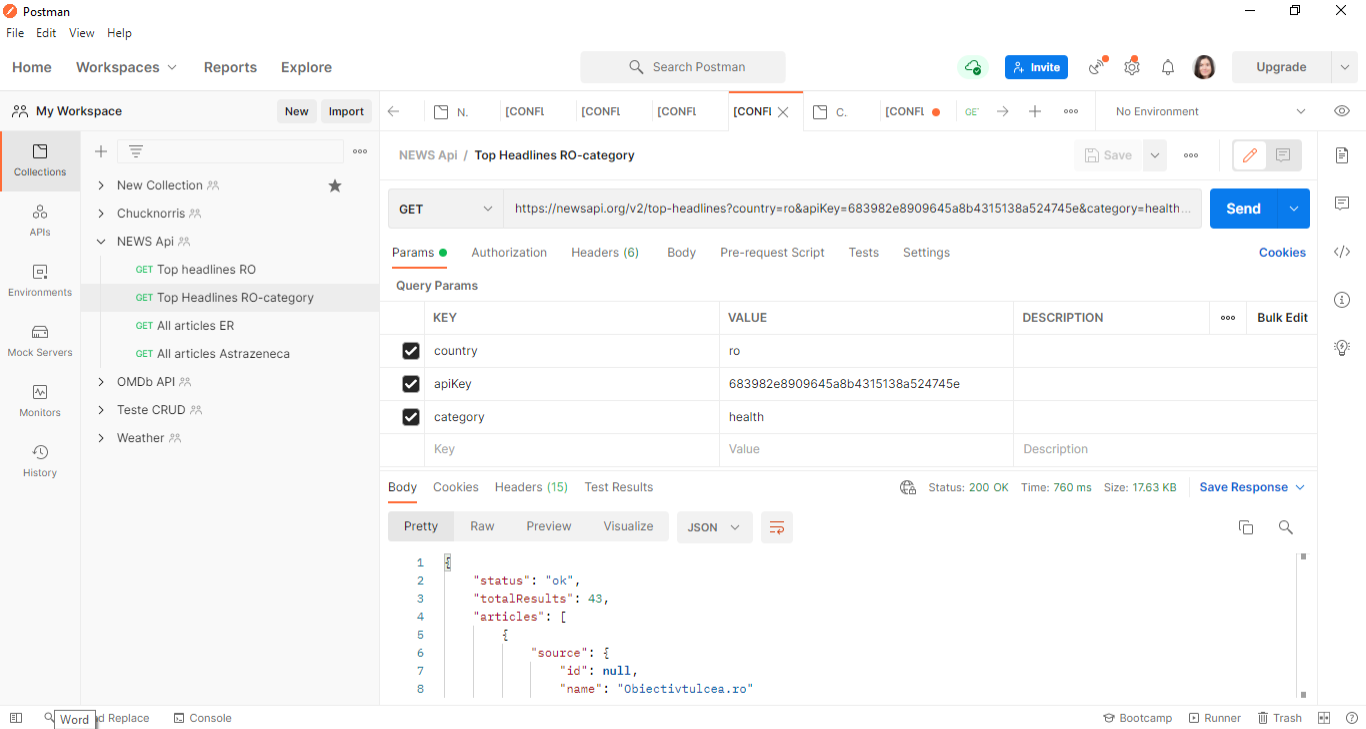Click the Search Postman field
1366x729 pixels.
683,67
